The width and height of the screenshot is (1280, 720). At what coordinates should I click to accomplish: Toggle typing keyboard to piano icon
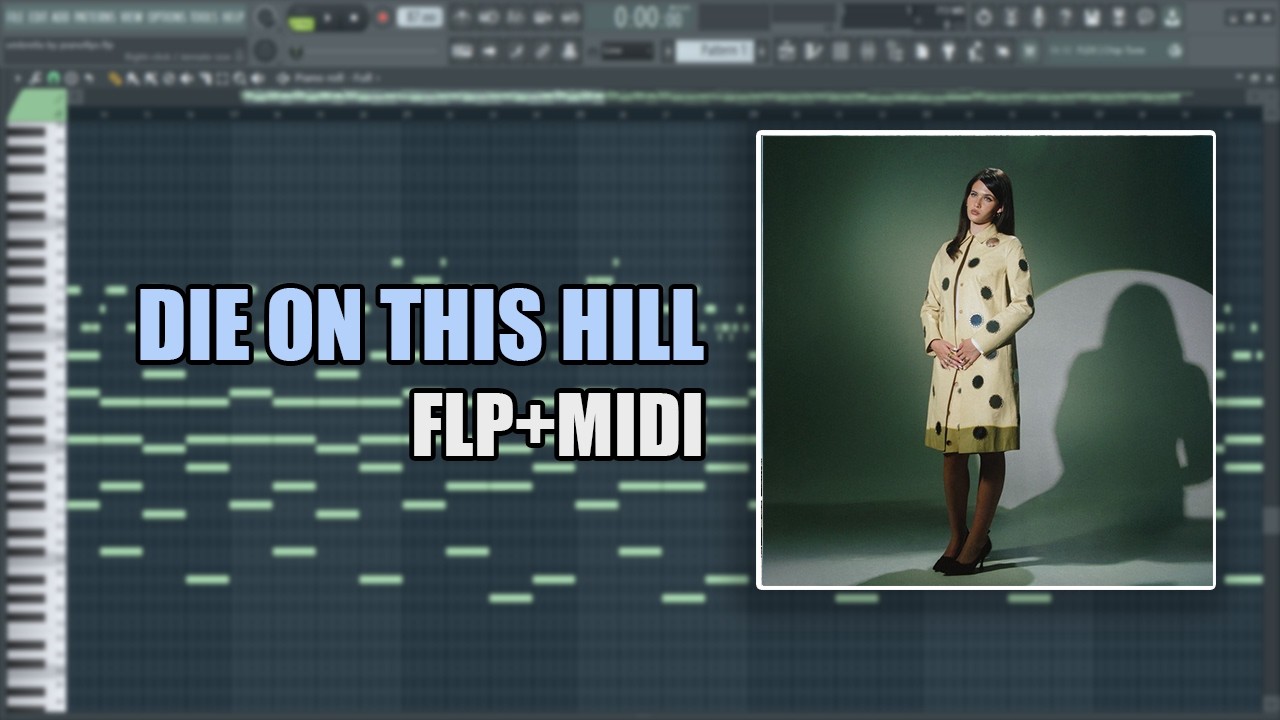point(461,51)
